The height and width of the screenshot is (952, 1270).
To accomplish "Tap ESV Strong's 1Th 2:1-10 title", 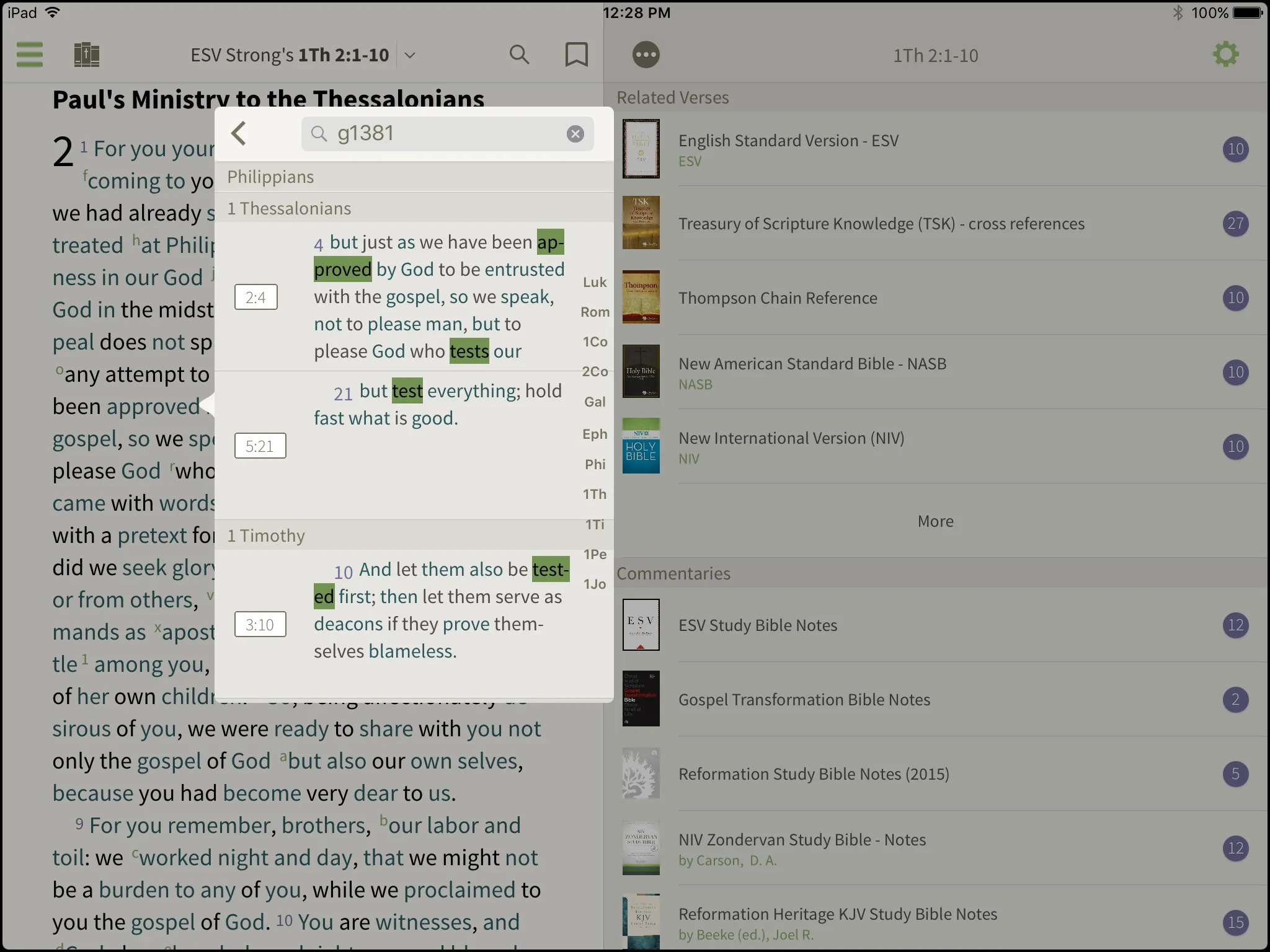I will [x=290, y=55].
